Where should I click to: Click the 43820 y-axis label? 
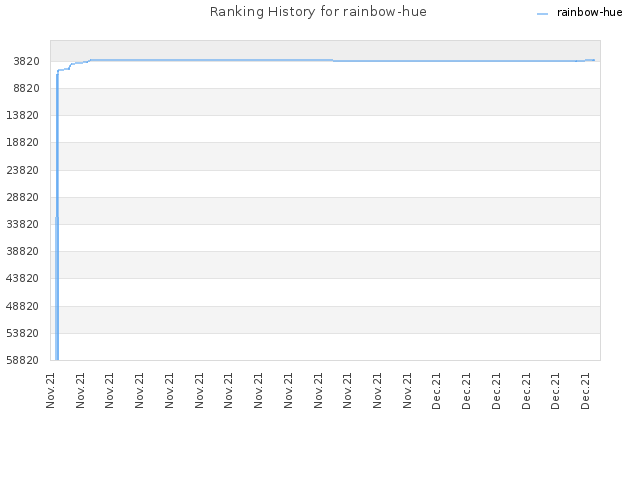point(23,279)
